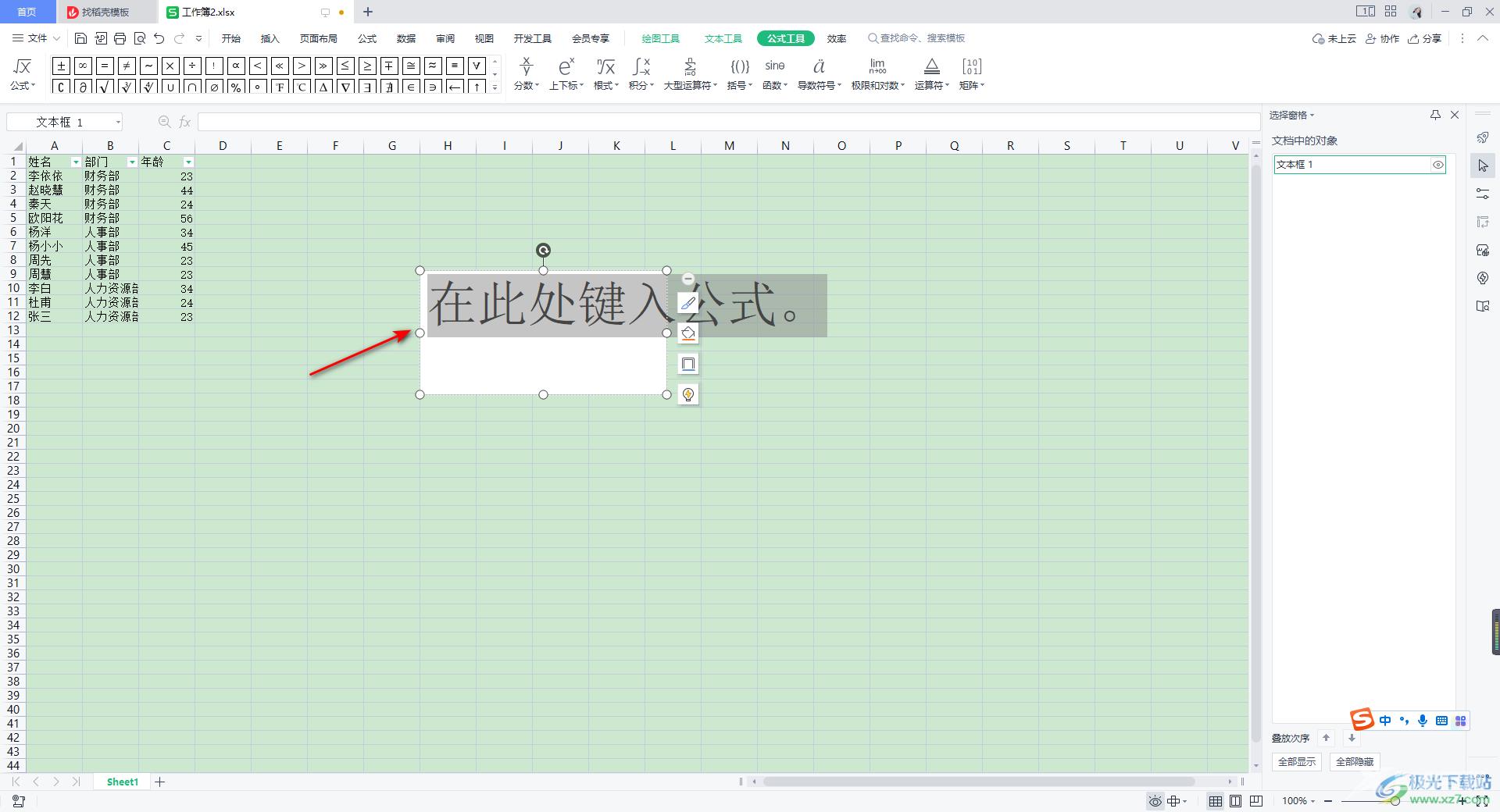The image size is (1500, 812).
Task: Insert the multiplication sign symbol
Action: (x=170, y=66)
